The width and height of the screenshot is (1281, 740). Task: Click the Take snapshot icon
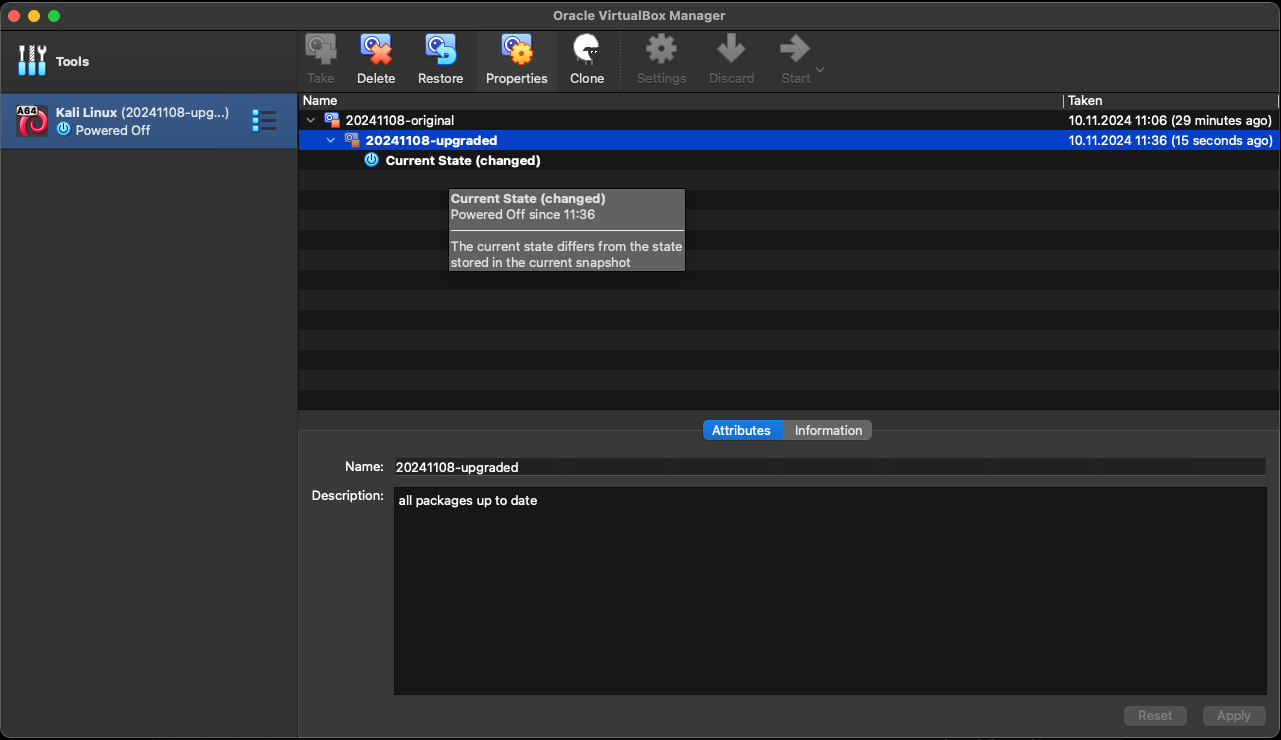click(x=321, y=50)
